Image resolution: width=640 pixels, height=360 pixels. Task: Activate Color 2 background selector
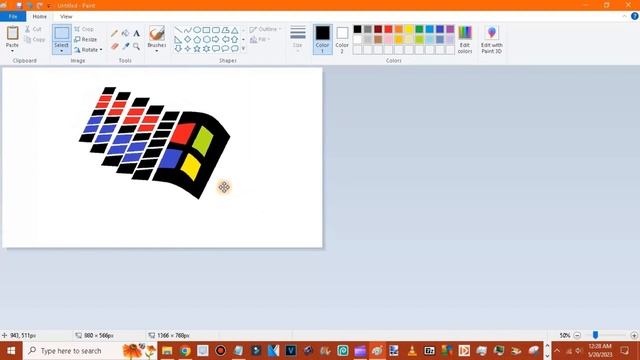tap(342, 39)
